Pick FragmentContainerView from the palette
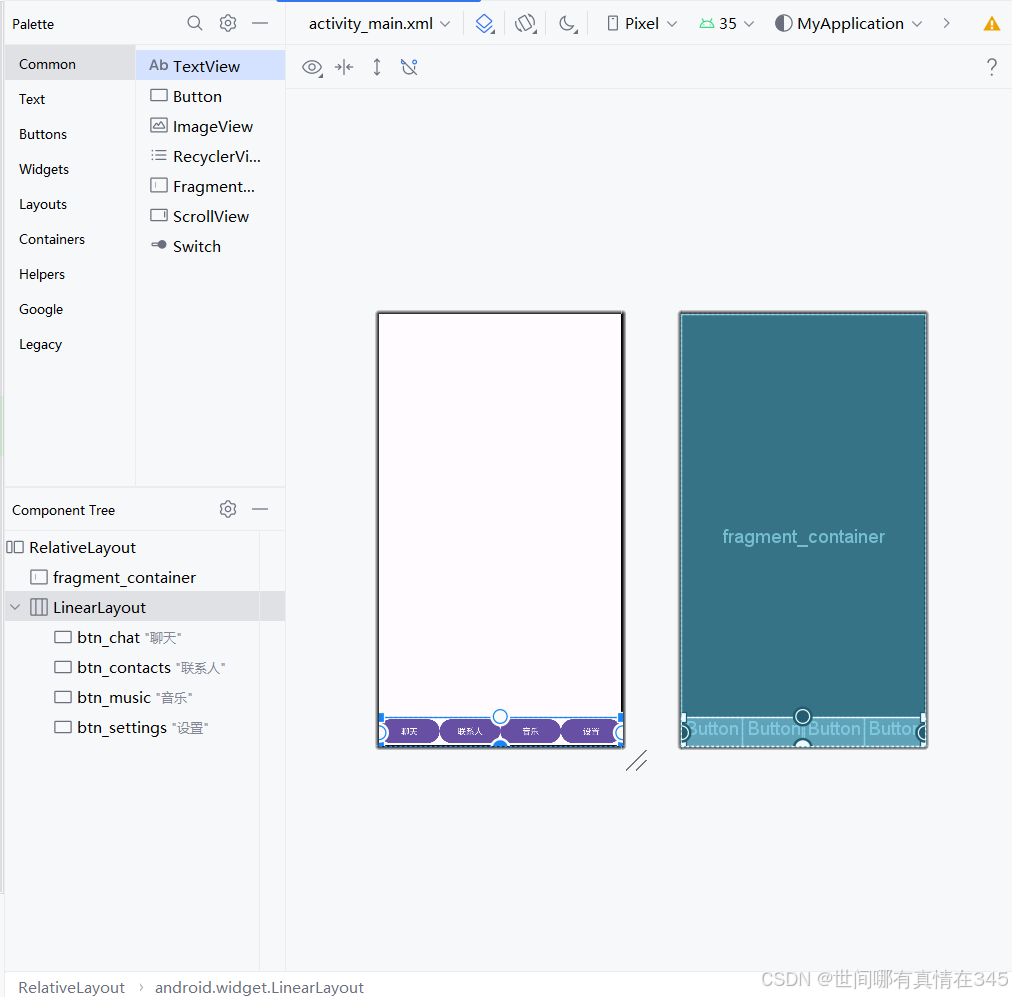The image size is (1012, 997). pyautogui.click(x=210, y=186)
